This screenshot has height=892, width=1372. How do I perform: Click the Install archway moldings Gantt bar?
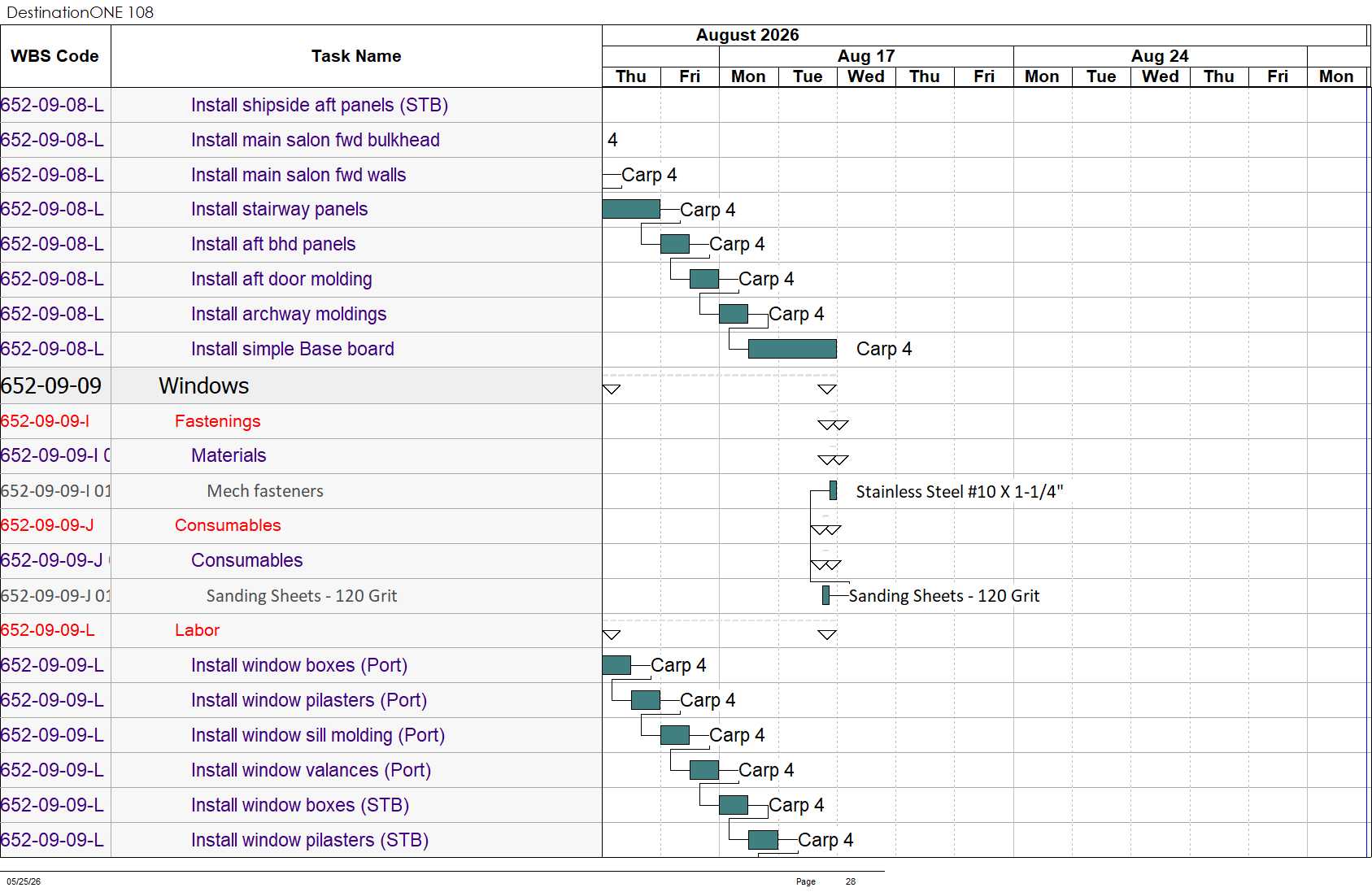tap(734, 314)
